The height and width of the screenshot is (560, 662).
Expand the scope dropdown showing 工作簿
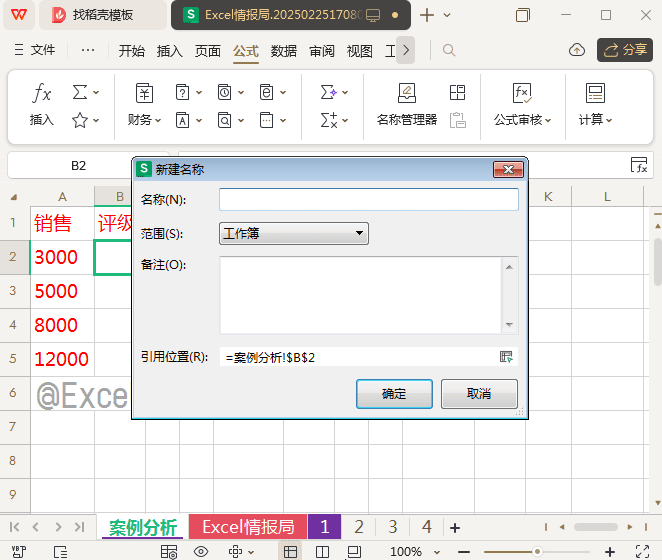(293, 234)
